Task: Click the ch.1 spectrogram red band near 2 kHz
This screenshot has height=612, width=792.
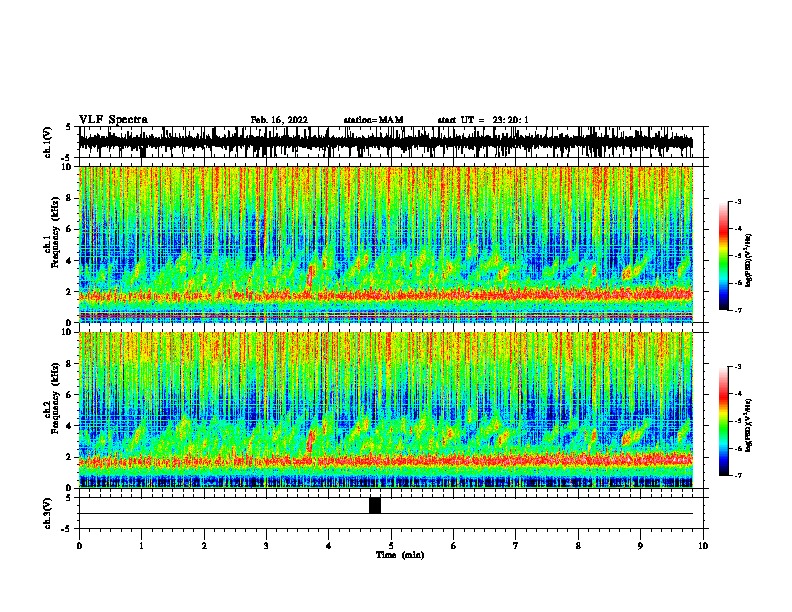Action: click(x=386, y=295)
